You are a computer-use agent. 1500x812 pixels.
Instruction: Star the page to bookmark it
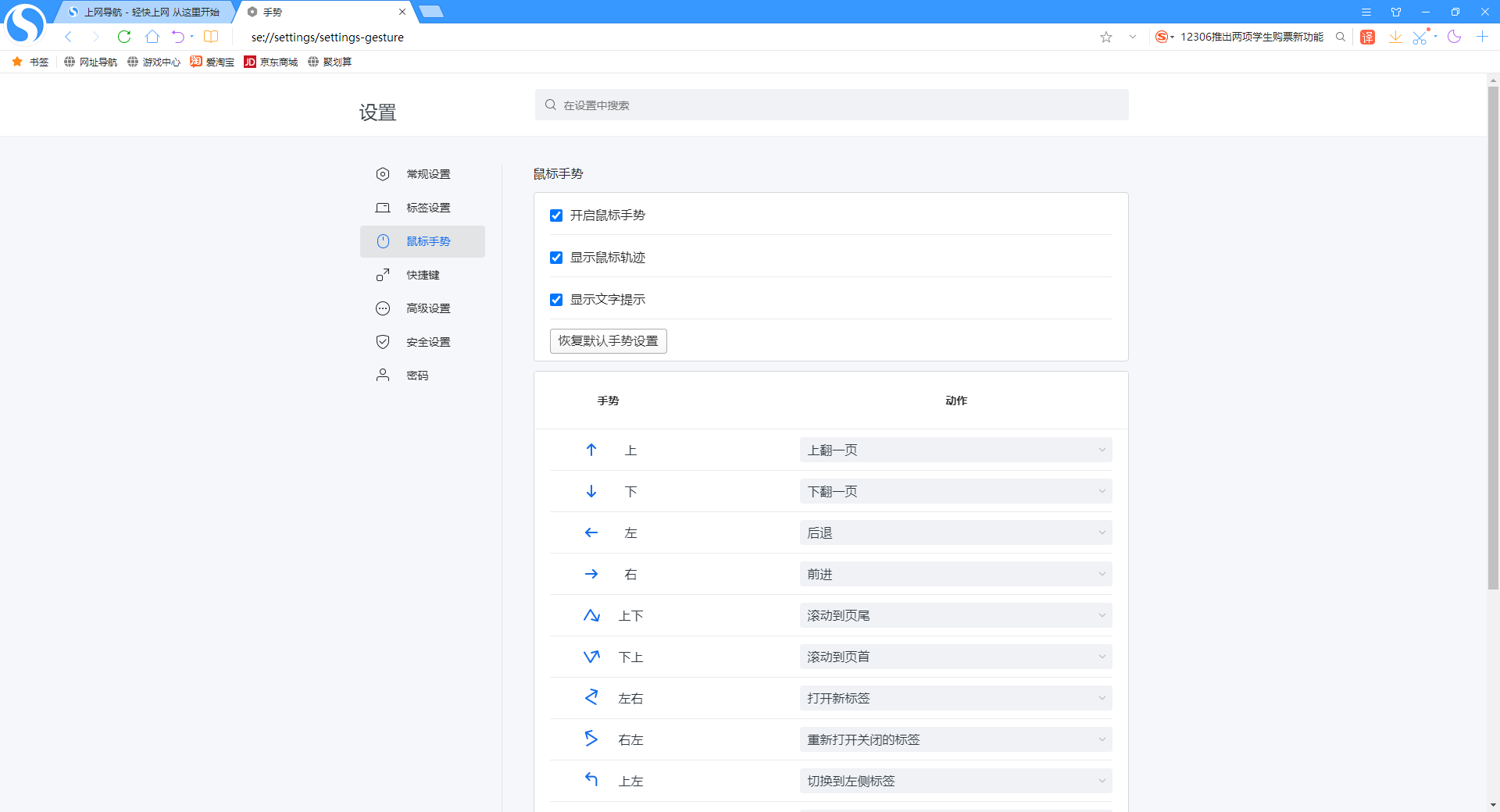point(1105,37)
